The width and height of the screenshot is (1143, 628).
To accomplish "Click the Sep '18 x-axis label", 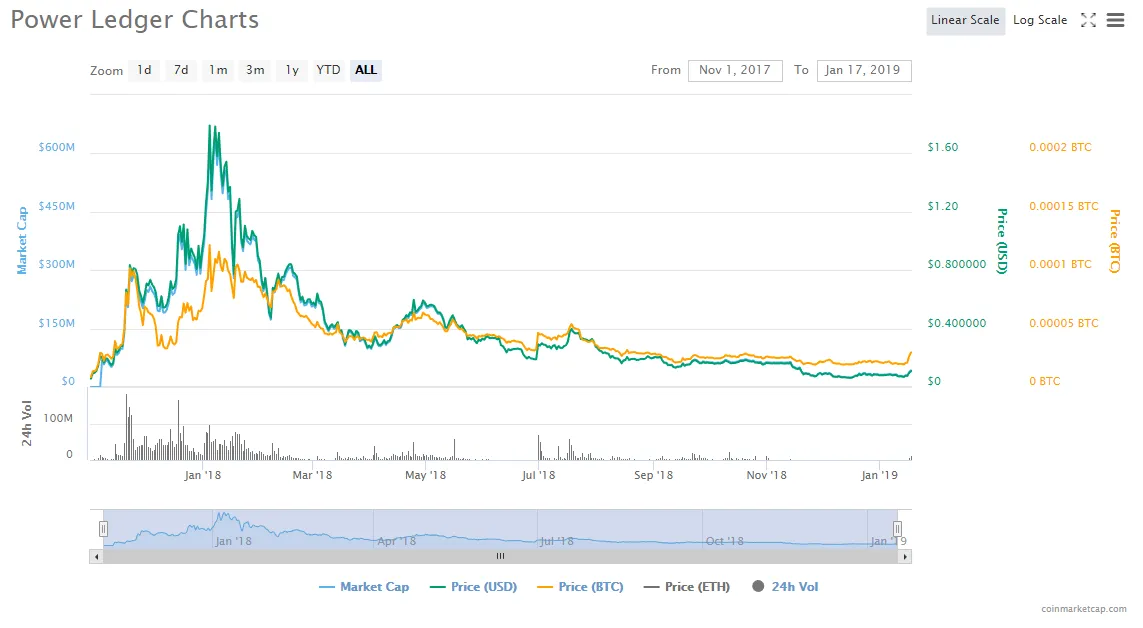I will pos(654,475).
